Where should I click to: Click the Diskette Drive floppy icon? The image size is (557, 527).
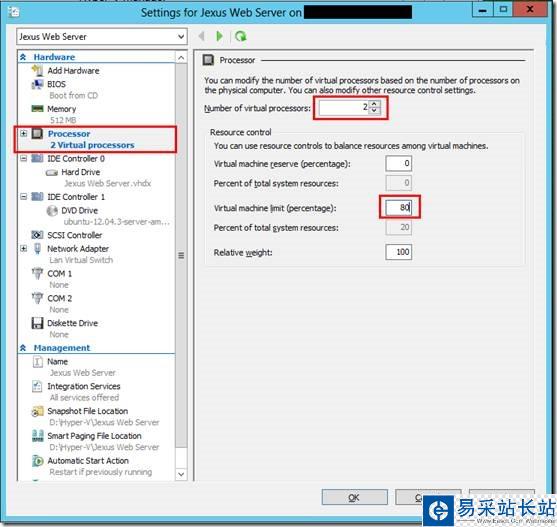coord(37,323)
